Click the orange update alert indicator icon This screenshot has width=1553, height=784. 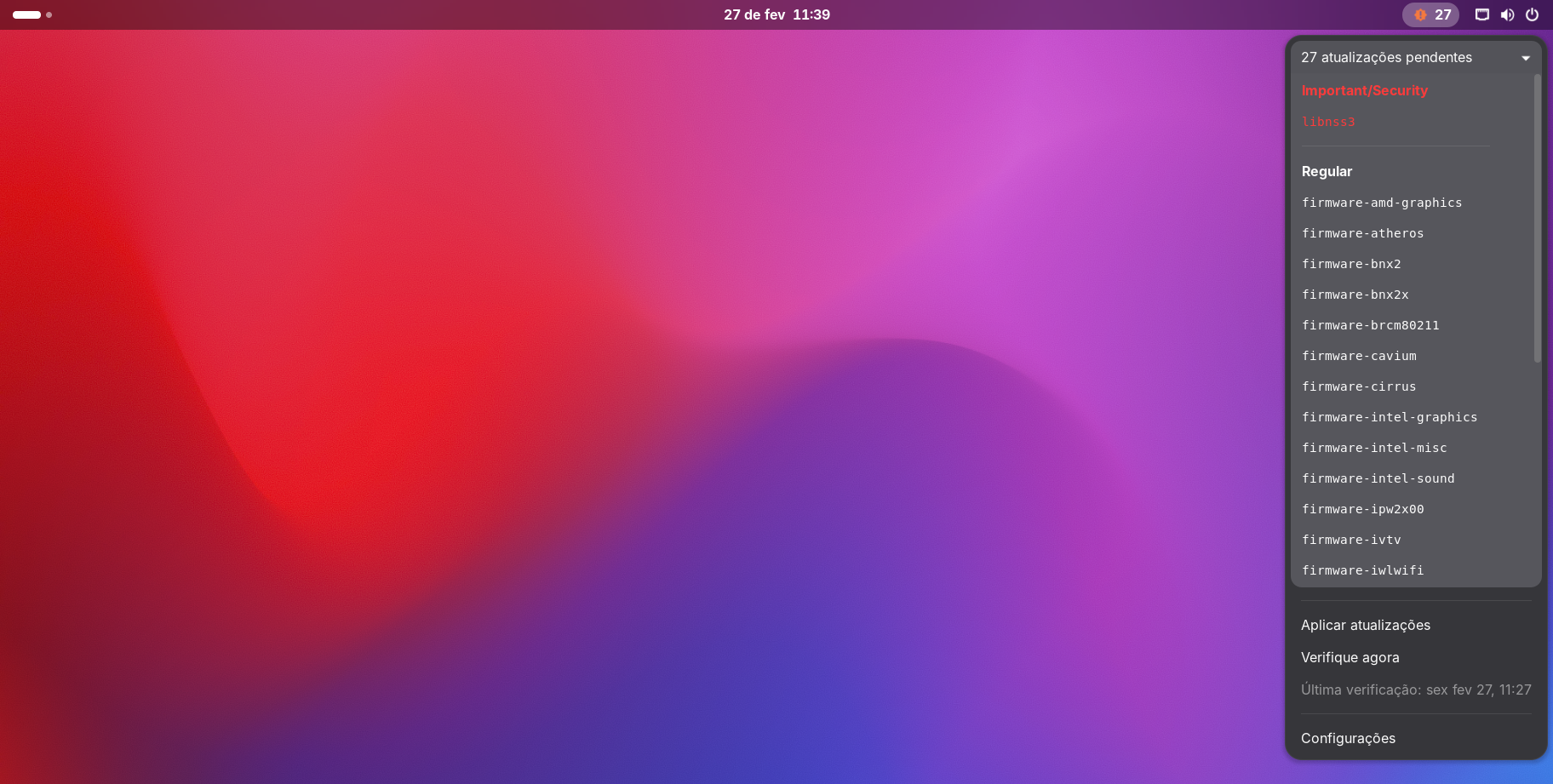point(1420,14)
